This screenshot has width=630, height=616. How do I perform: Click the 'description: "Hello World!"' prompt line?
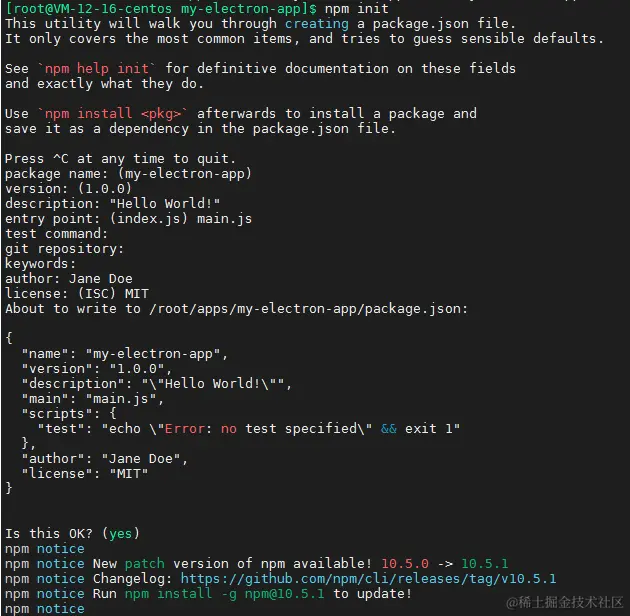click(112, 203)
